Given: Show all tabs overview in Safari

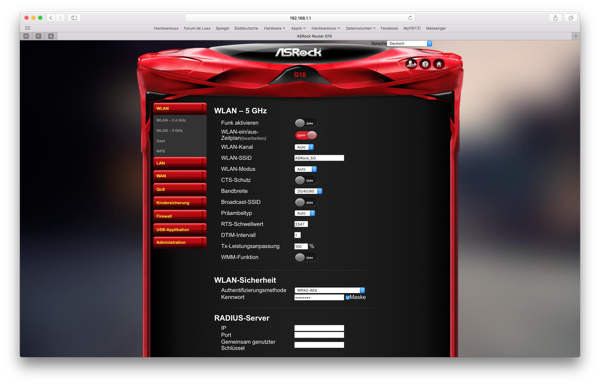Looking at the screenshot, I should tap(570, 18).
